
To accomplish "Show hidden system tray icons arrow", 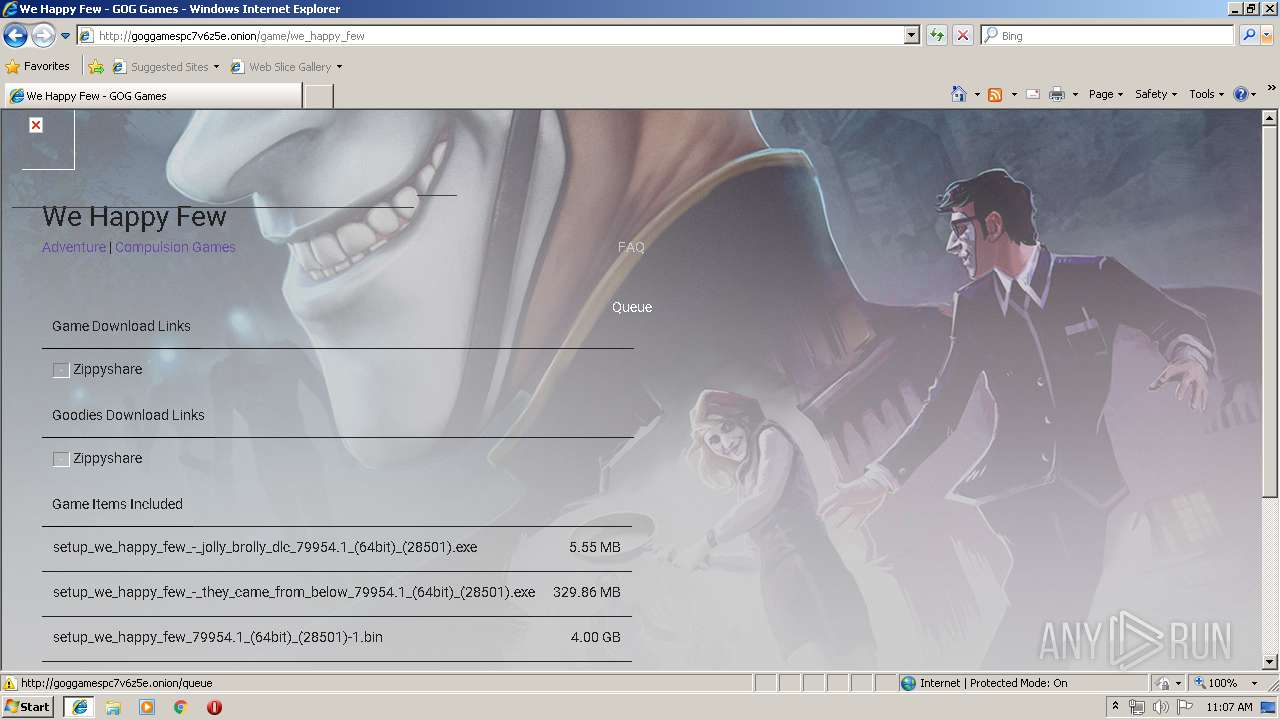I will pos(1116,706).
